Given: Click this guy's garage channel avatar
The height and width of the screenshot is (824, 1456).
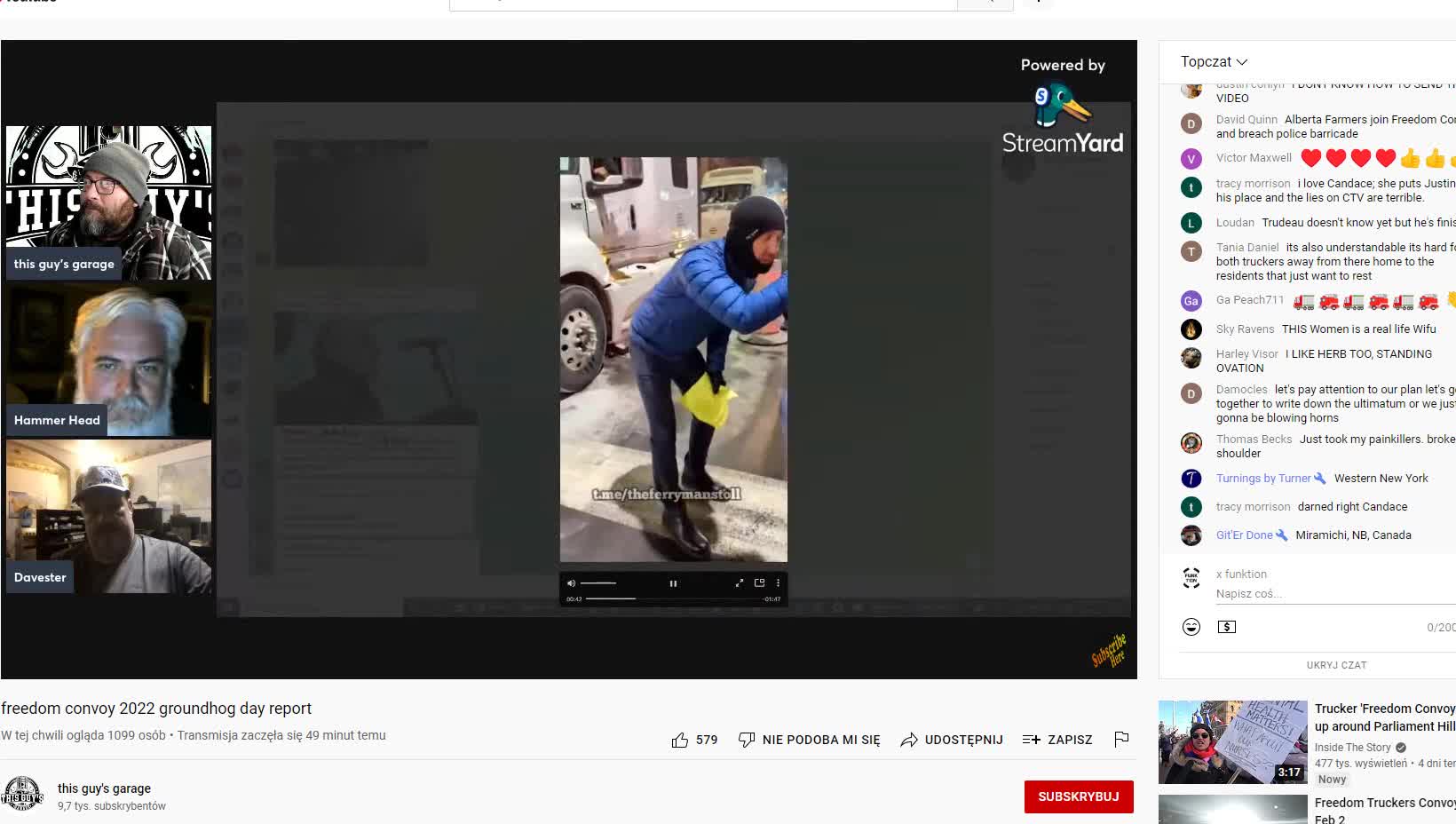Looking at the screenshot, I should click(x=22, y=794).
